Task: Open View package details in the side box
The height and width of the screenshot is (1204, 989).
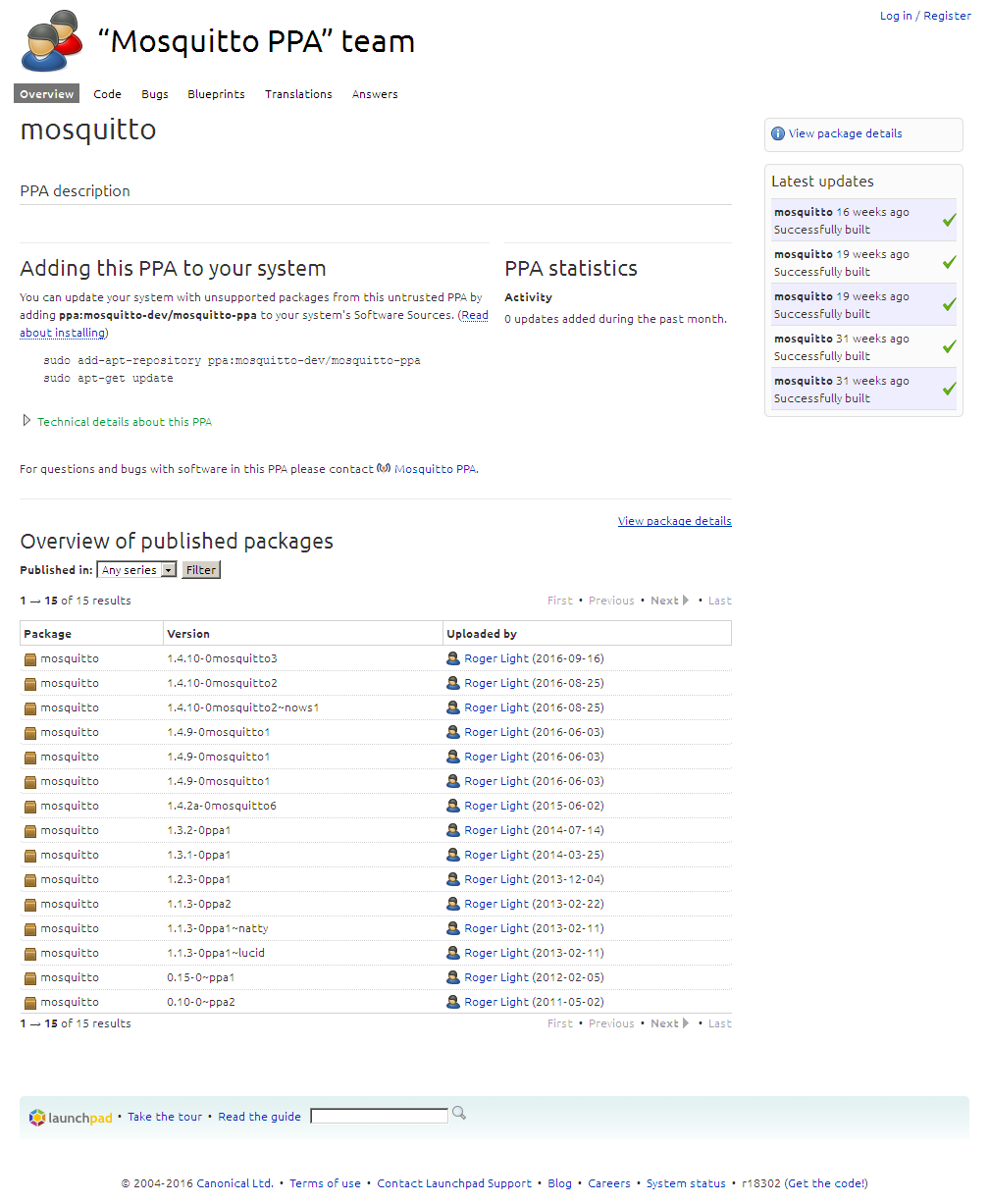Action: 846,133
